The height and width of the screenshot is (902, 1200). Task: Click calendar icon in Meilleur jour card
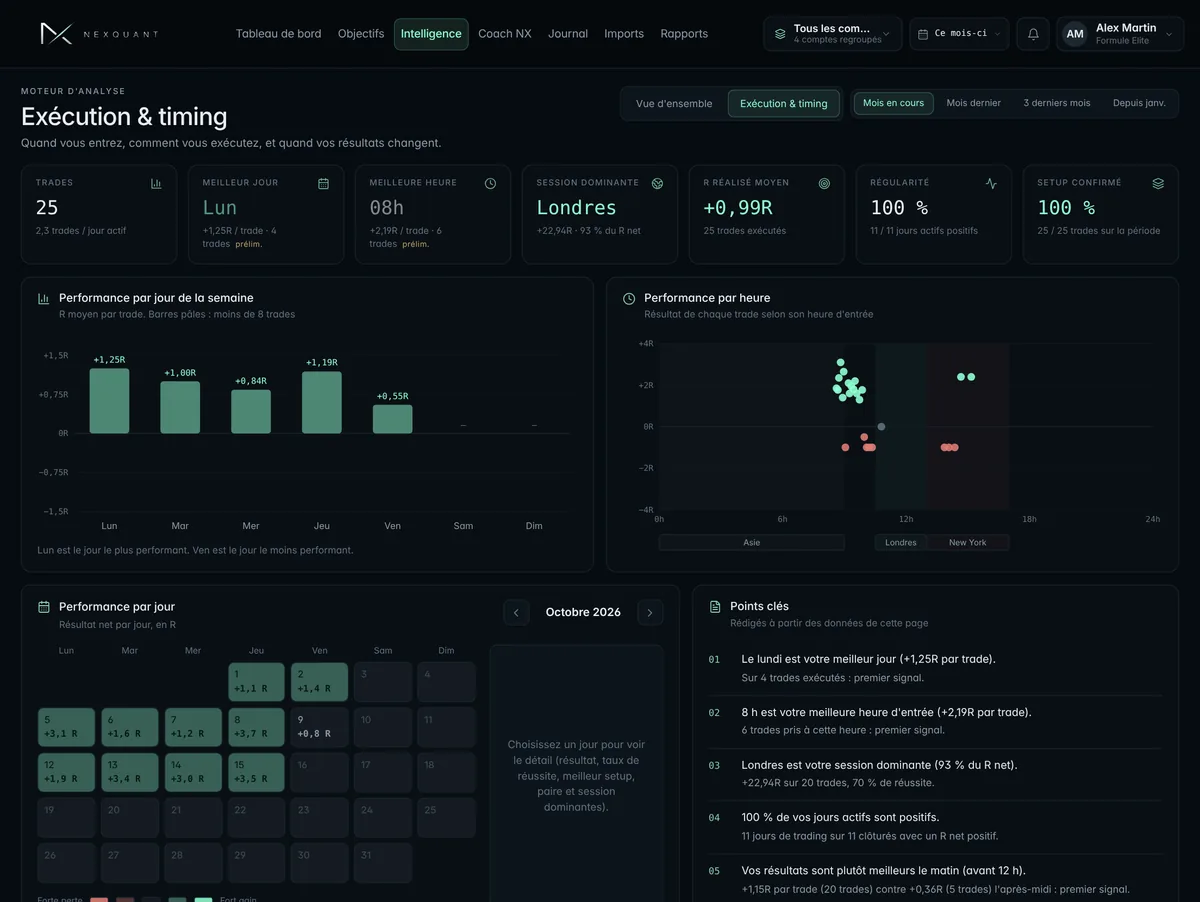coord(323,183)
